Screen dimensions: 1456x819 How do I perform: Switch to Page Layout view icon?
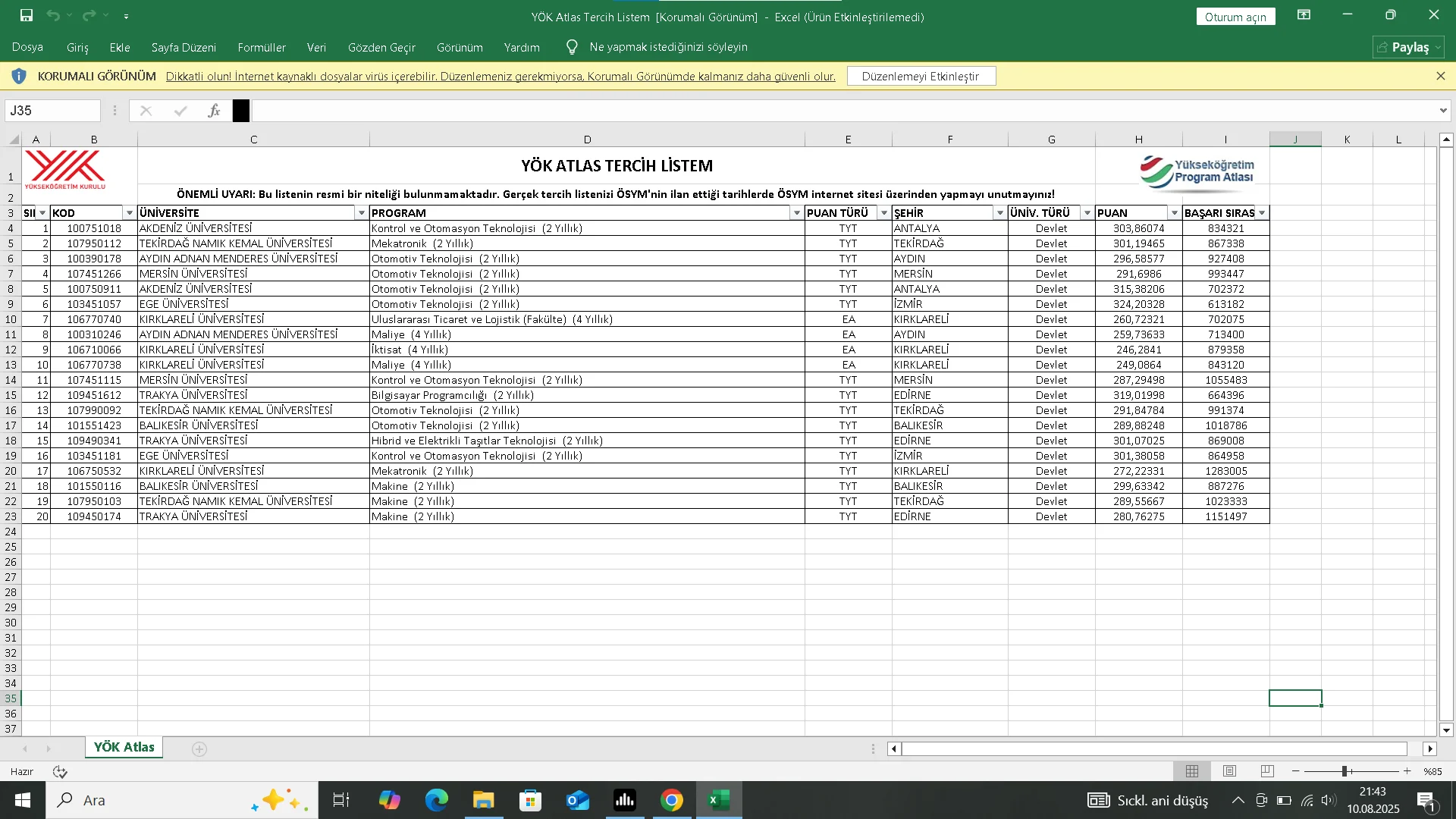[x=1229, y=771]
